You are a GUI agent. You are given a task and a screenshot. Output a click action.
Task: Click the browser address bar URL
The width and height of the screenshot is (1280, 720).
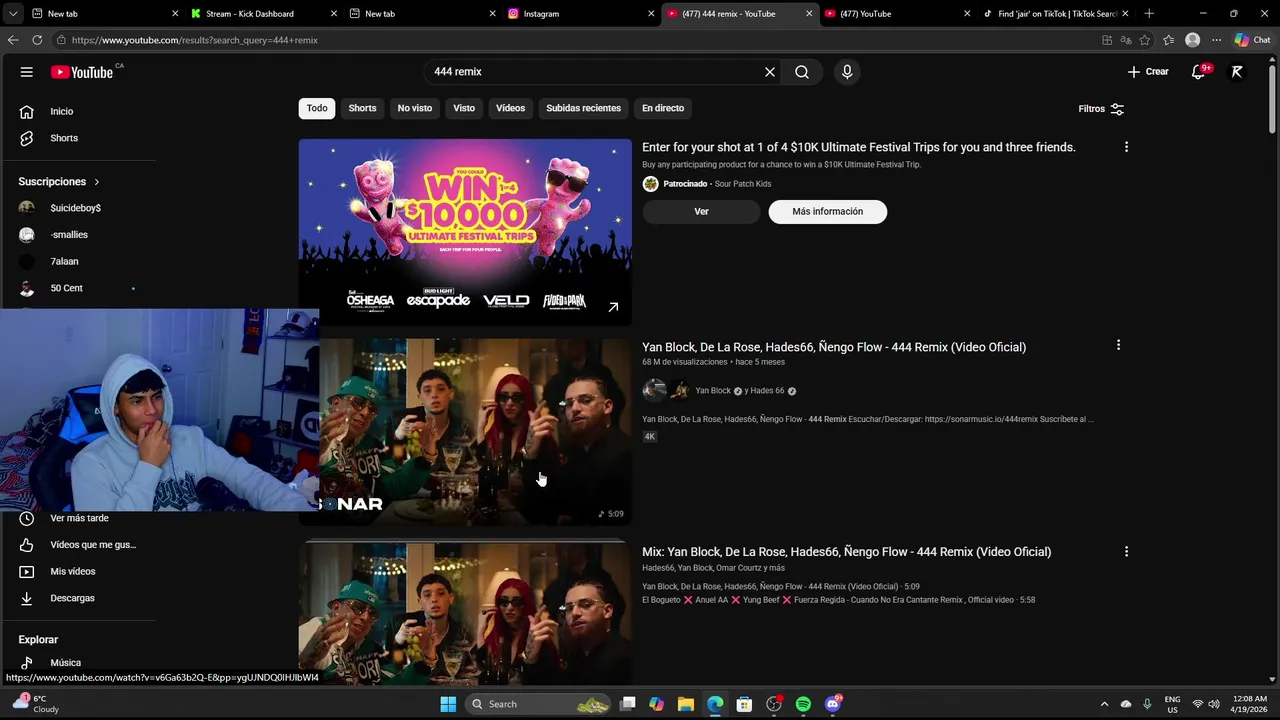[195, 40]
